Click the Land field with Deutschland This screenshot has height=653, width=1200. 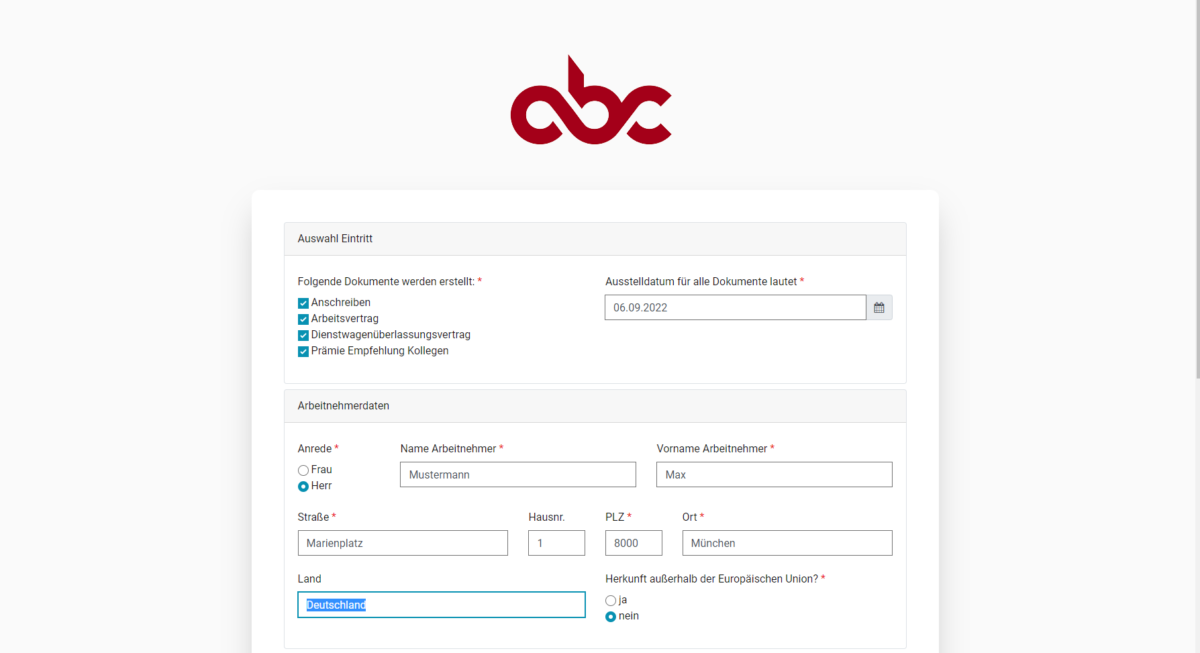441,605
